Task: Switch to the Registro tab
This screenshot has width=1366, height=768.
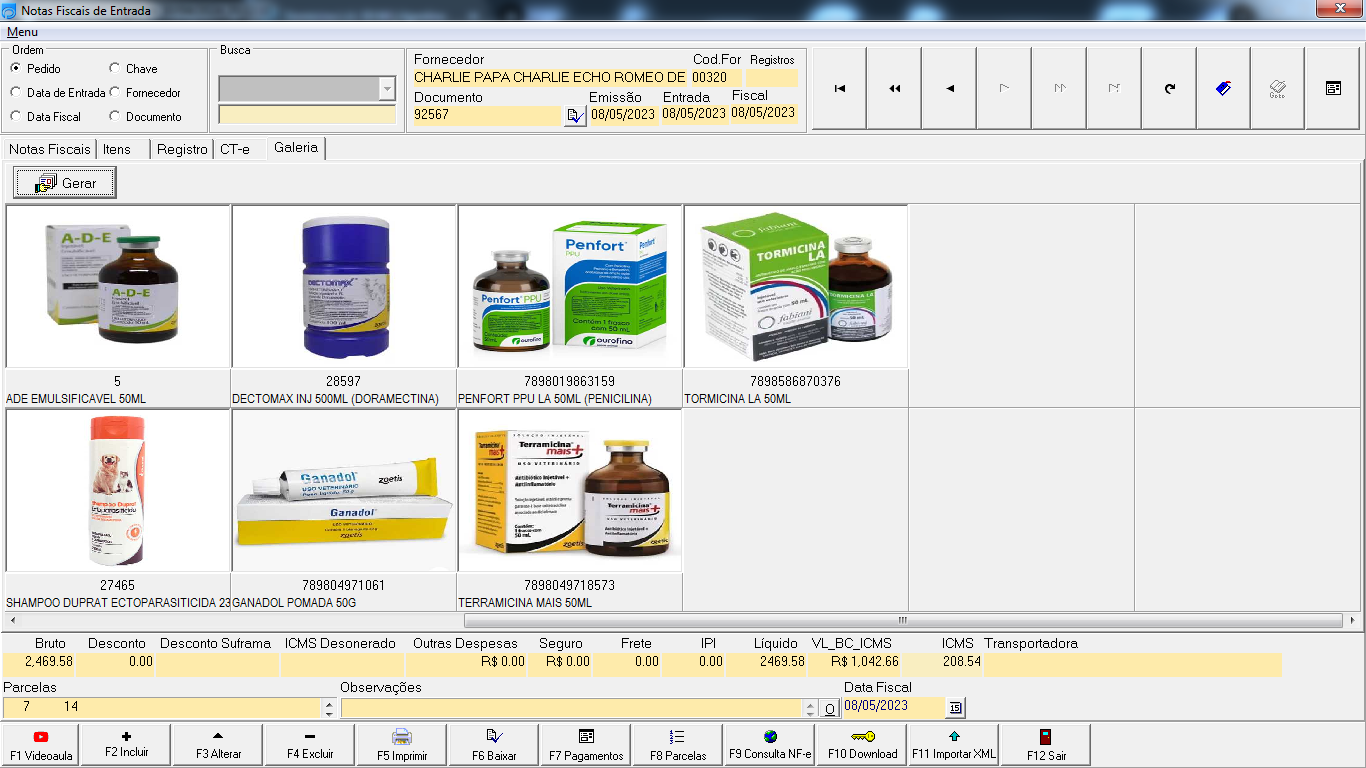Action: (182, 149)
